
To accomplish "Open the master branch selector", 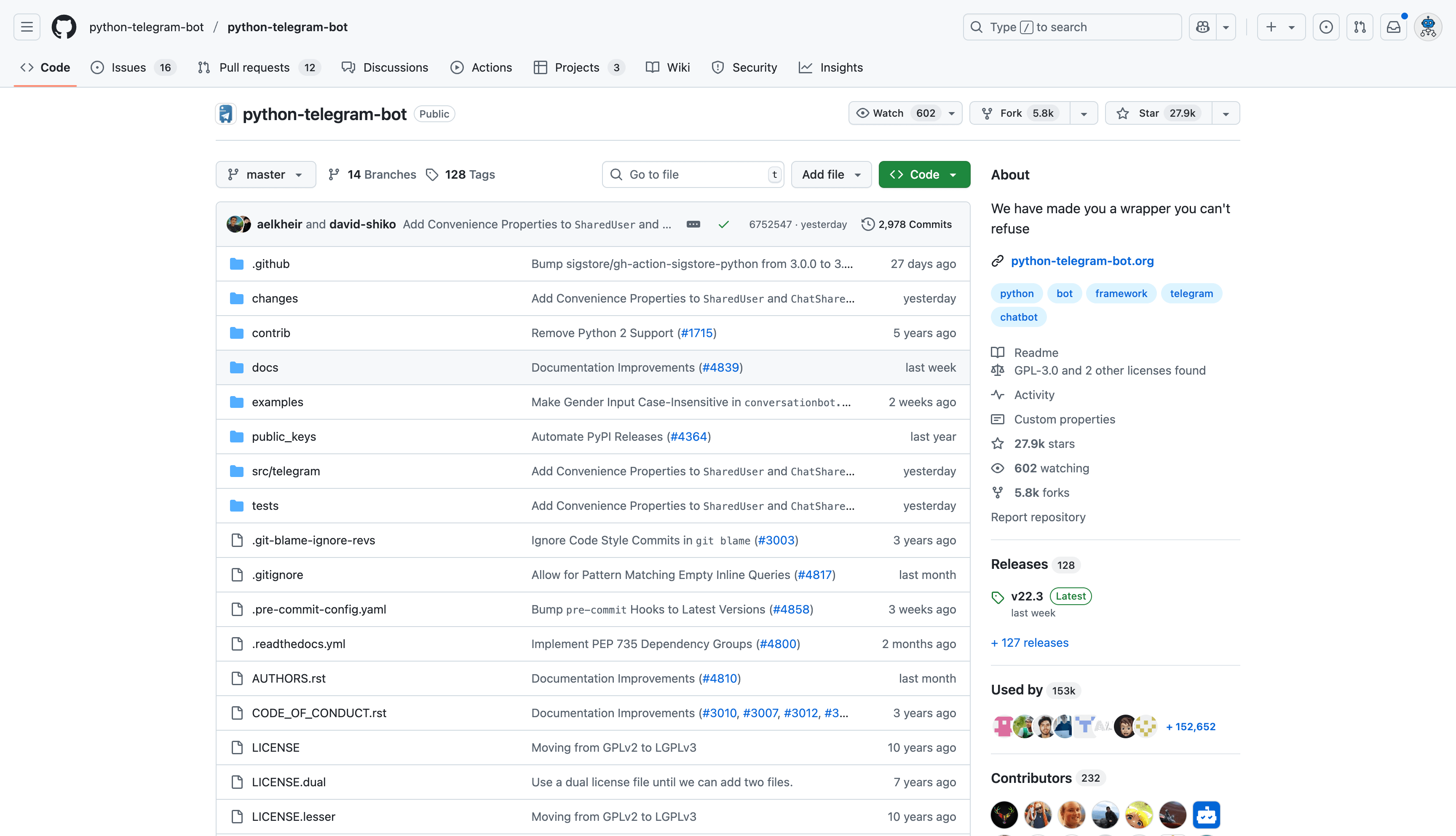I will [266, 174].
